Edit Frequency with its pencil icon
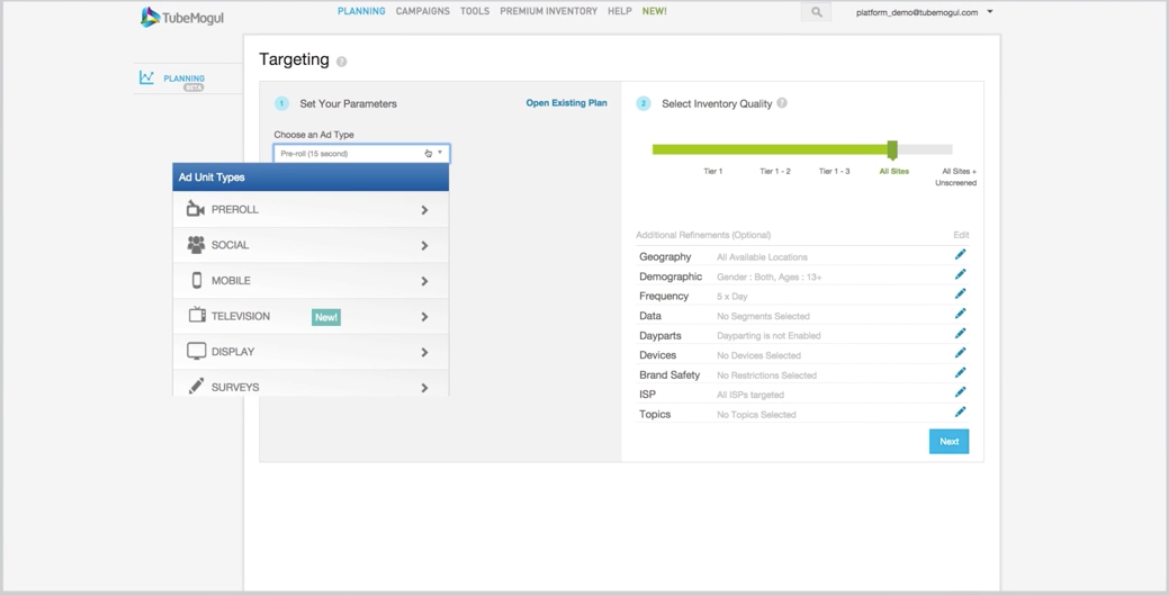The height and width of the screenshot is (595, 1169). (960, 294)
